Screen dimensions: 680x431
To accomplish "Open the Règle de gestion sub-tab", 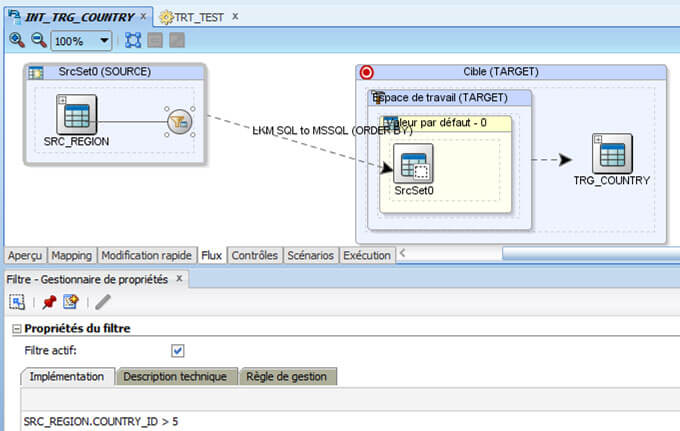I will pyautogui.click(x=286, y=376).
